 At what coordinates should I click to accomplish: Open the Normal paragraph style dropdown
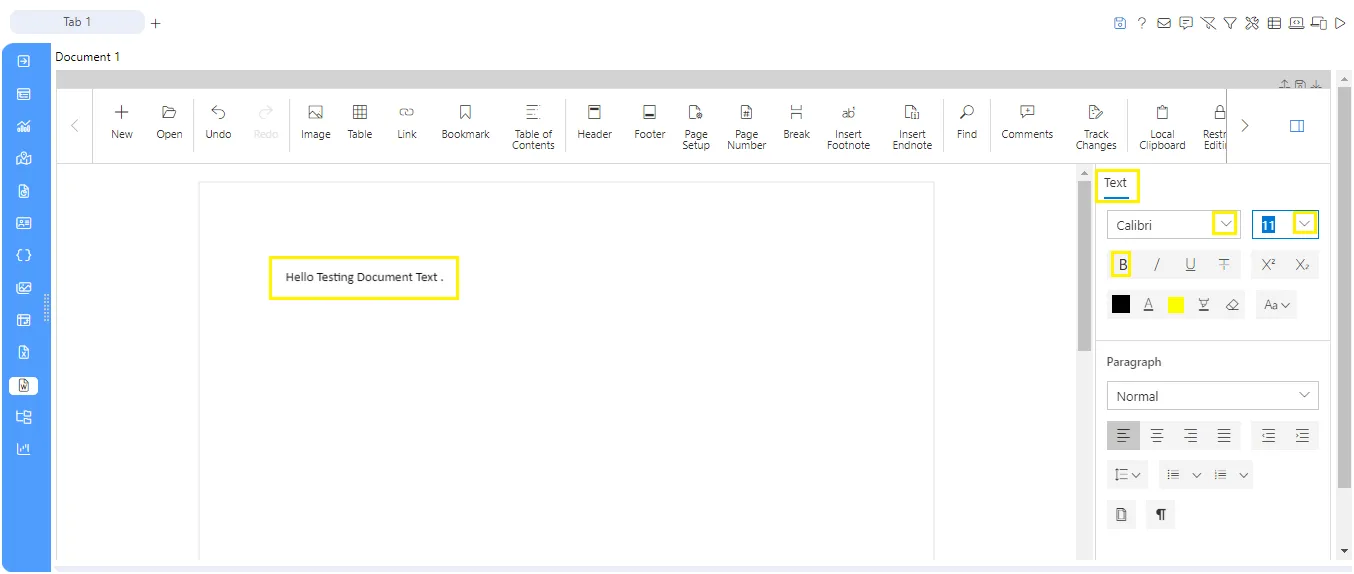click(x=1212, y=396)
